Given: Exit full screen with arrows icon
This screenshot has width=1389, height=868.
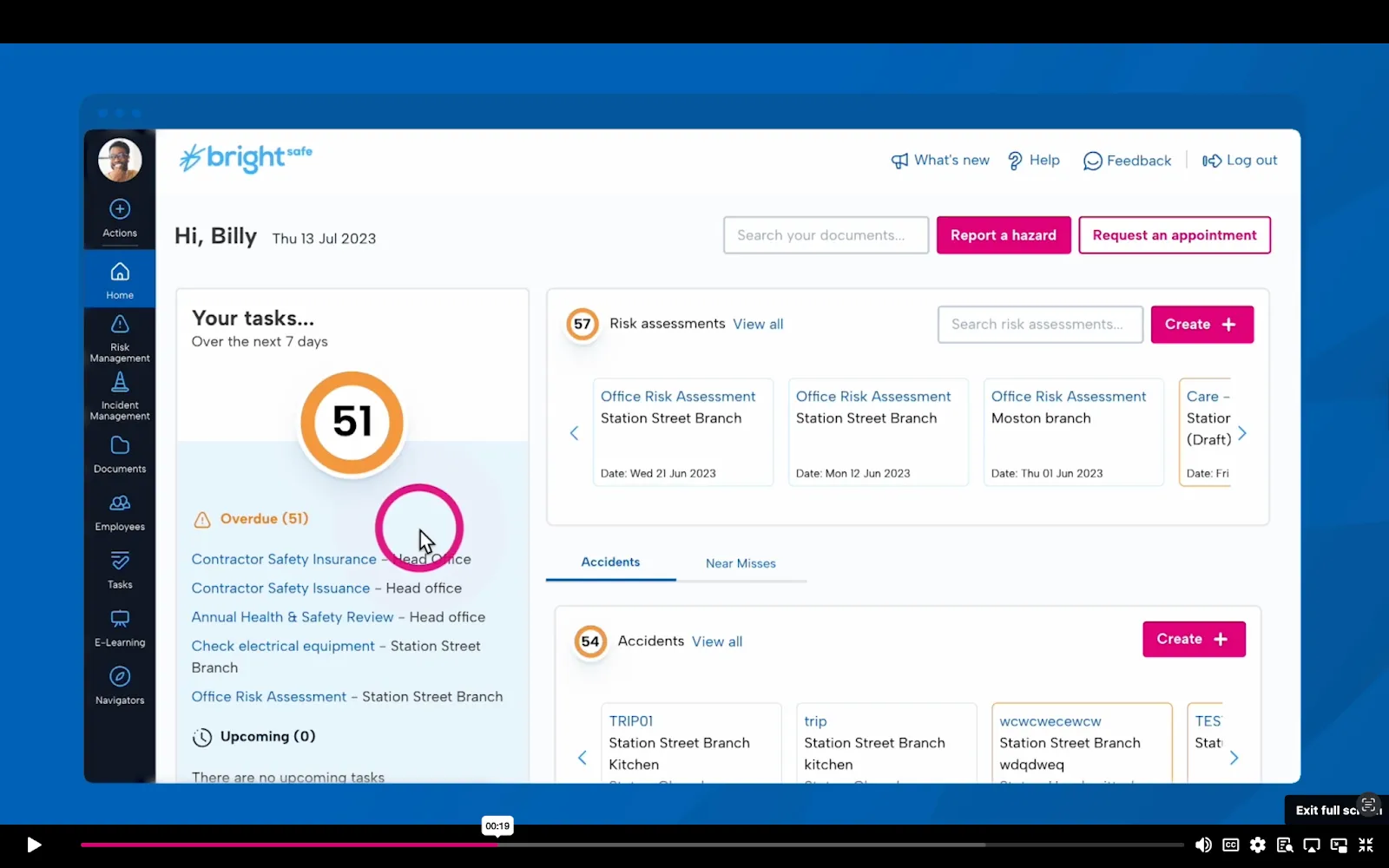Looking at the screenshot, I should tap(1366, 845).
